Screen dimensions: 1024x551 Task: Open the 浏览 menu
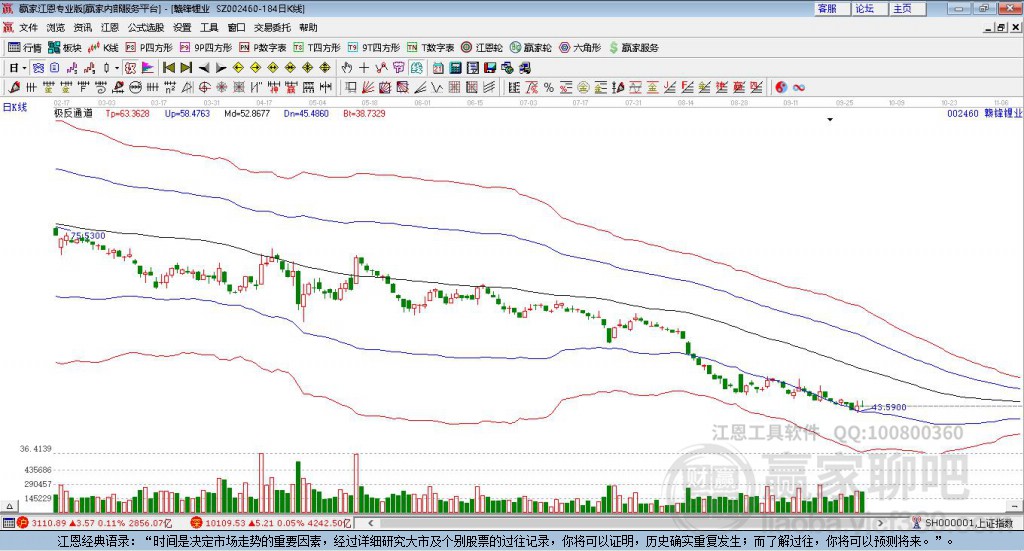(x=56, y=27)
